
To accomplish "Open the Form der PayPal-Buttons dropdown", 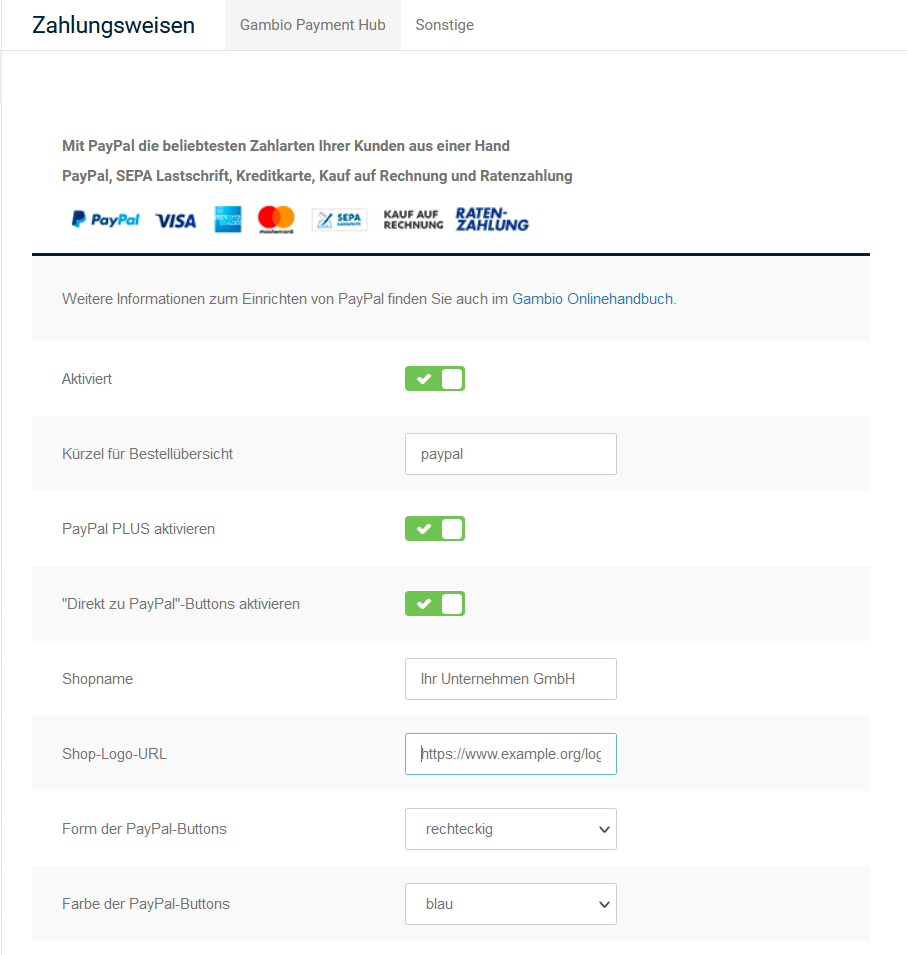I will (511, 829).
